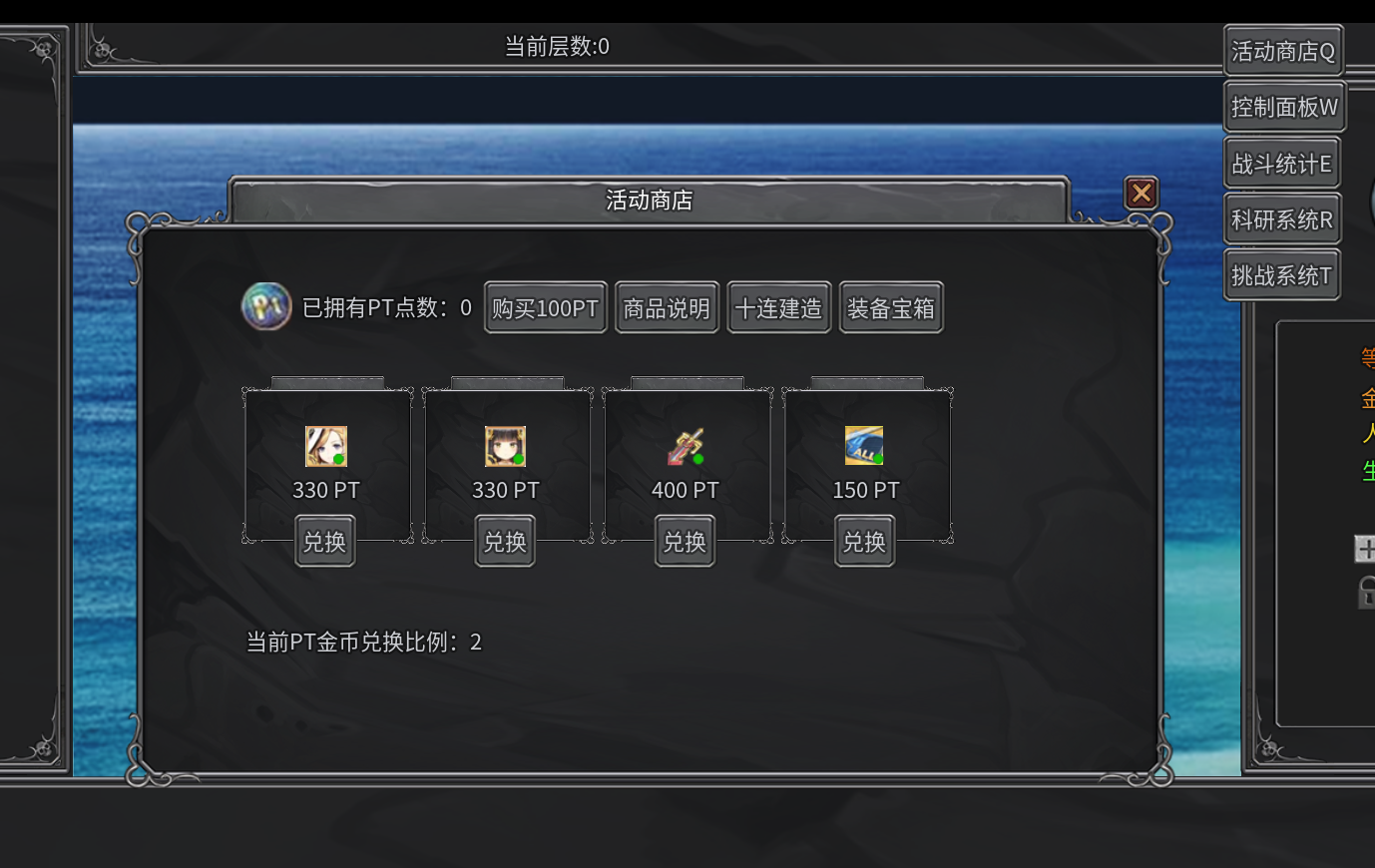This screenshot has height=868, width=1375.
Task: Click the PT coin icon beside 已拥有PT点数
Action: click(x=266, y=306)
